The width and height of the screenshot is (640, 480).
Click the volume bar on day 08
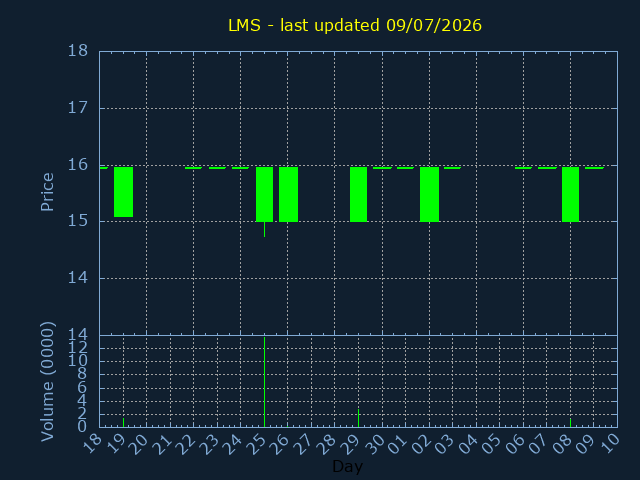pos(571,422)
